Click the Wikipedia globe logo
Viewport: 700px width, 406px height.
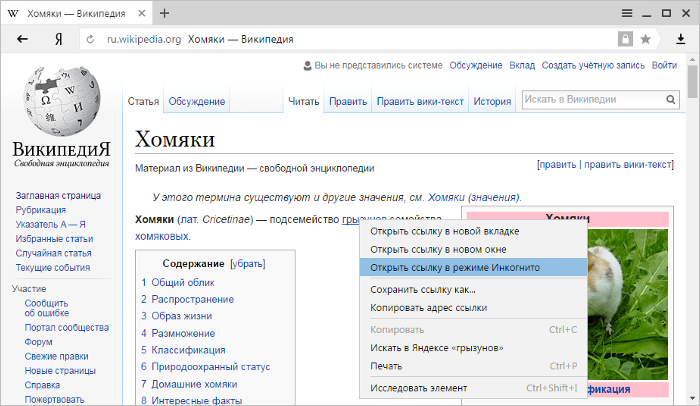click(62, 100)
